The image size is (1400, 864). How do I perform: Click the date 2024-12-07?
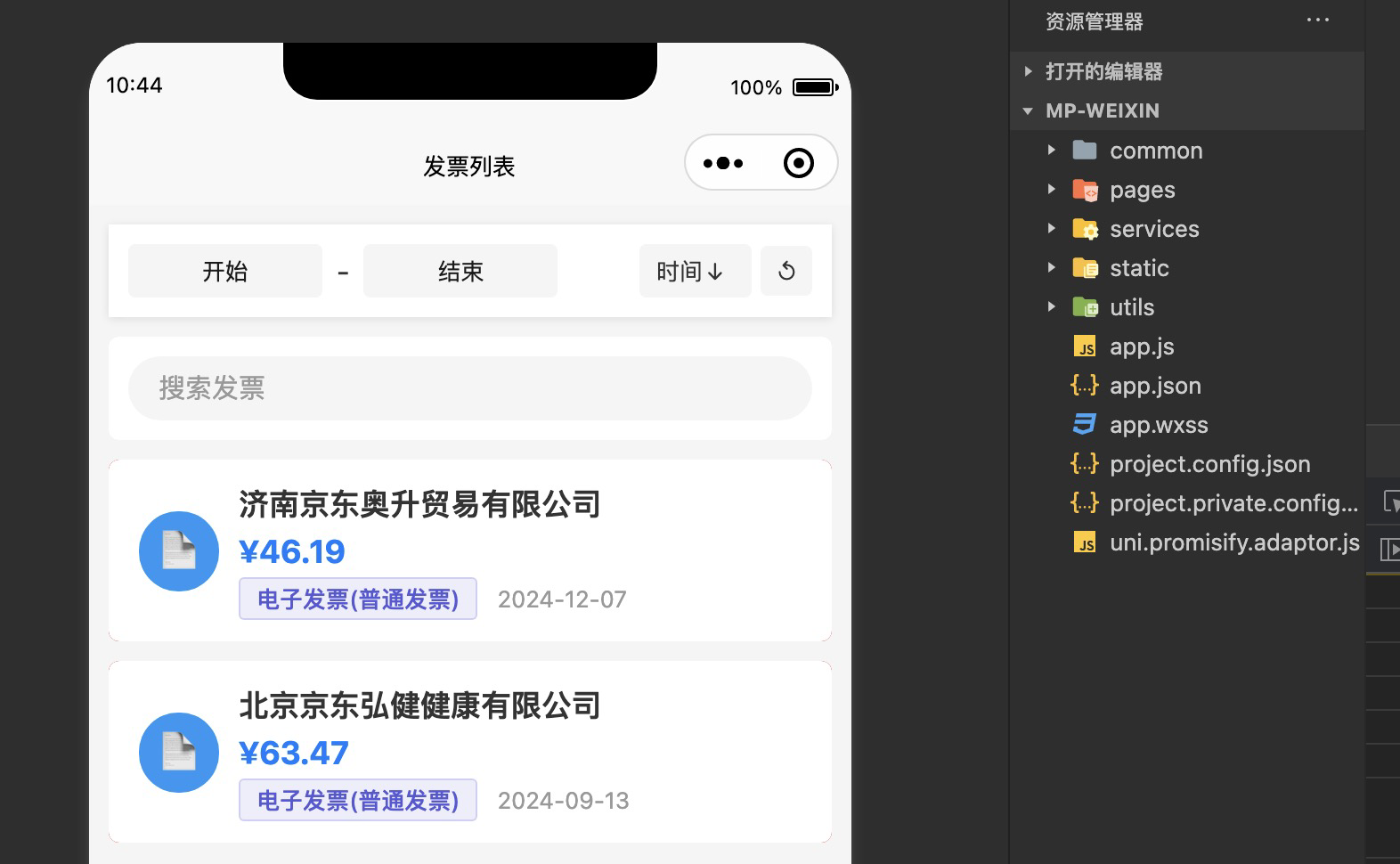tap(562, 599)
